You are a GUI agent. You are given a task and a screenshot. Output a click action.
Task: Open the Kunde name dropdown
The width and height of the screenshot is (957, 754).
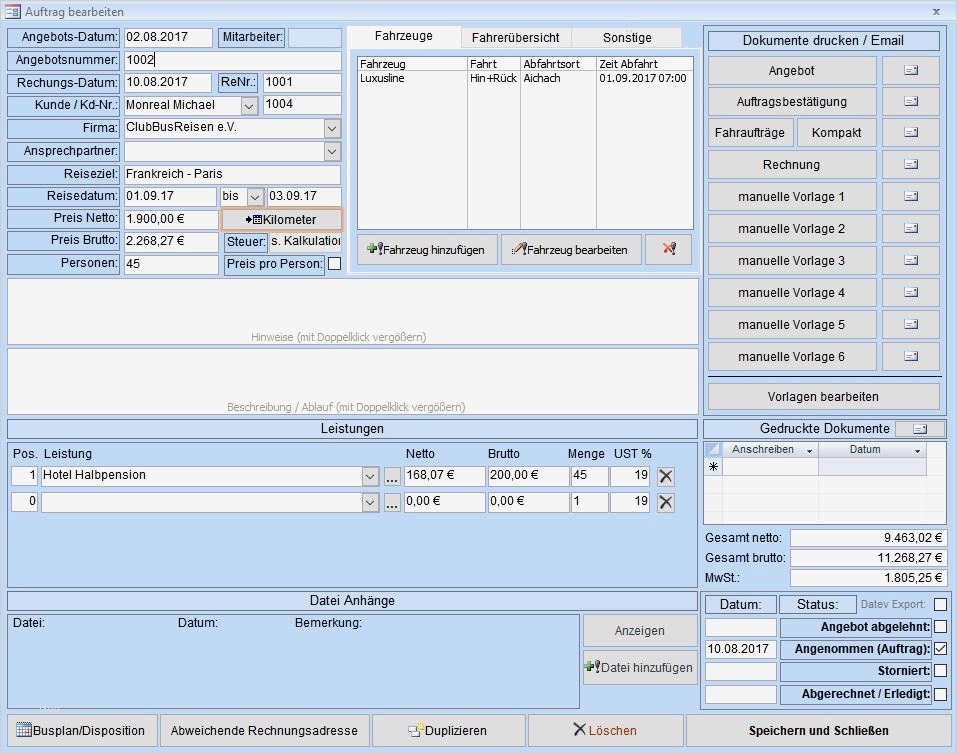coord(249,105)
